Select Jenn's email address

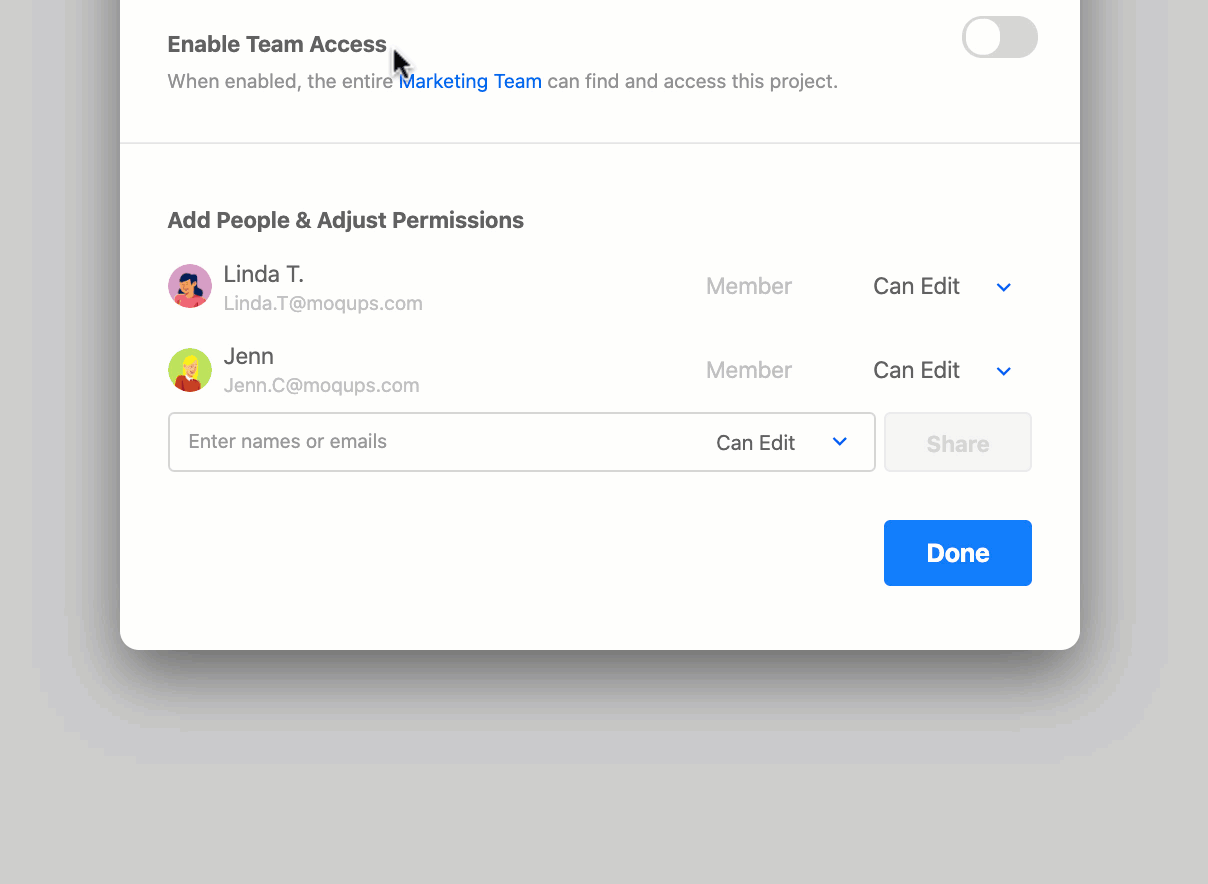pyautogui.click(x=321, y=385)
